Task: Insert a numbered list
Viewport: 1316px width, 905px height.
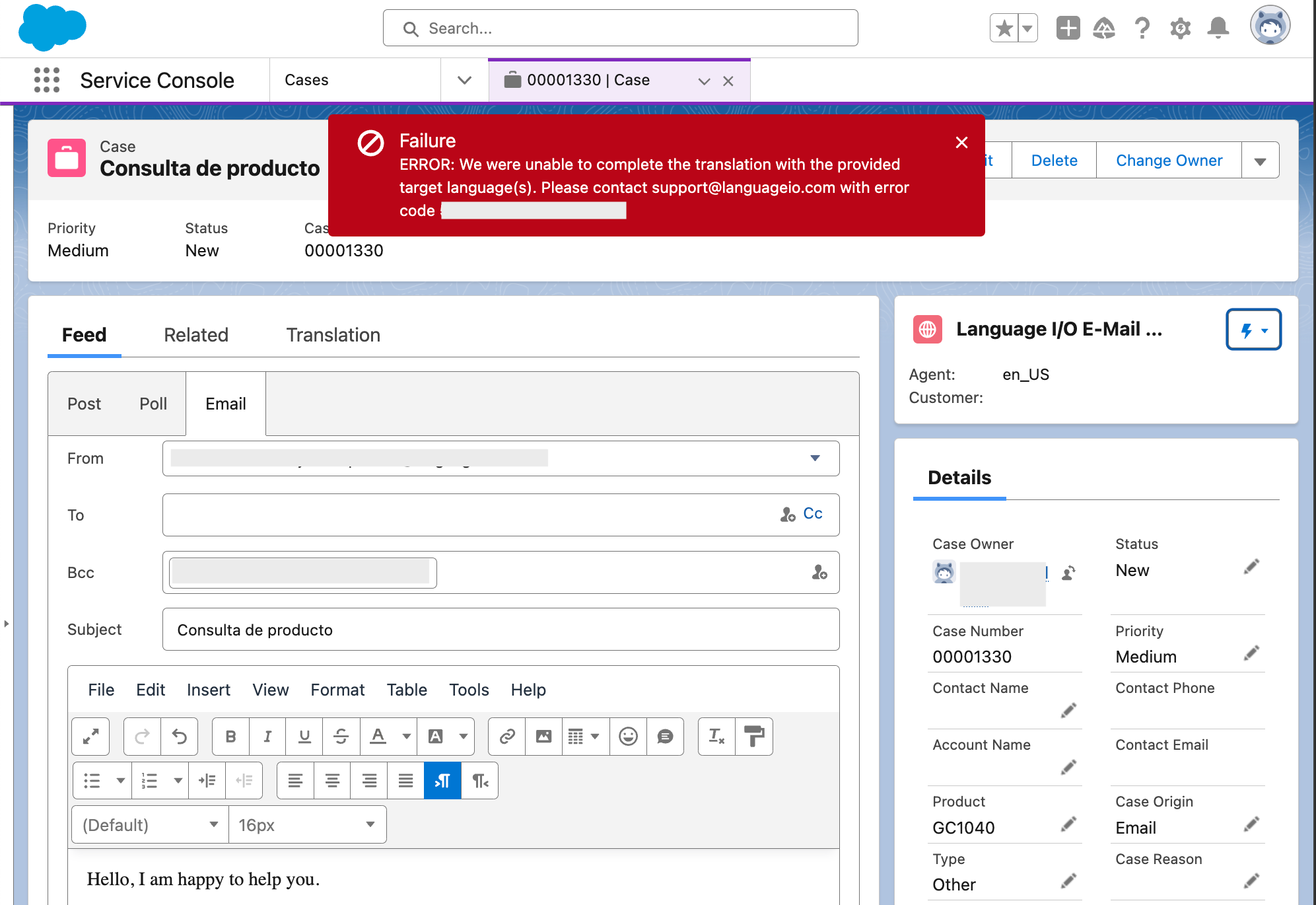Action: 150,781
